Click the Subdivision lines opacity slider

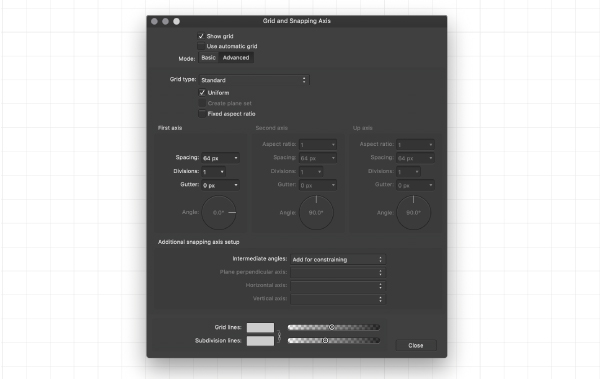click(x=334, y=340)
